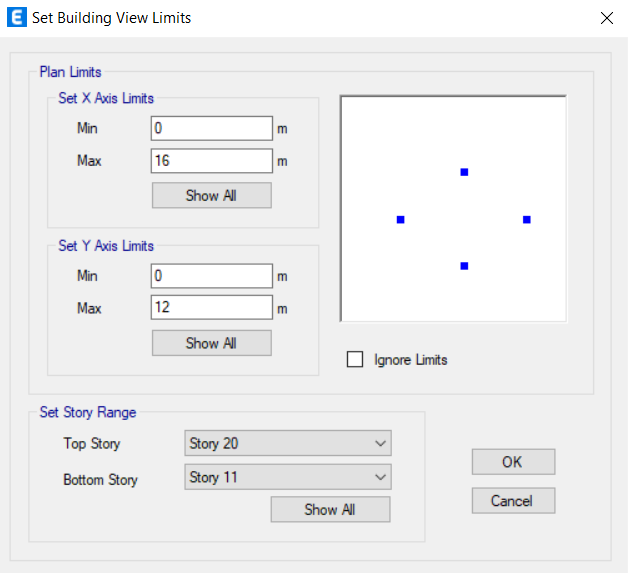Viewport: 628px width, 573px height.
Task: Open the Top Story dropdown
Action: (x=288, y=443)
